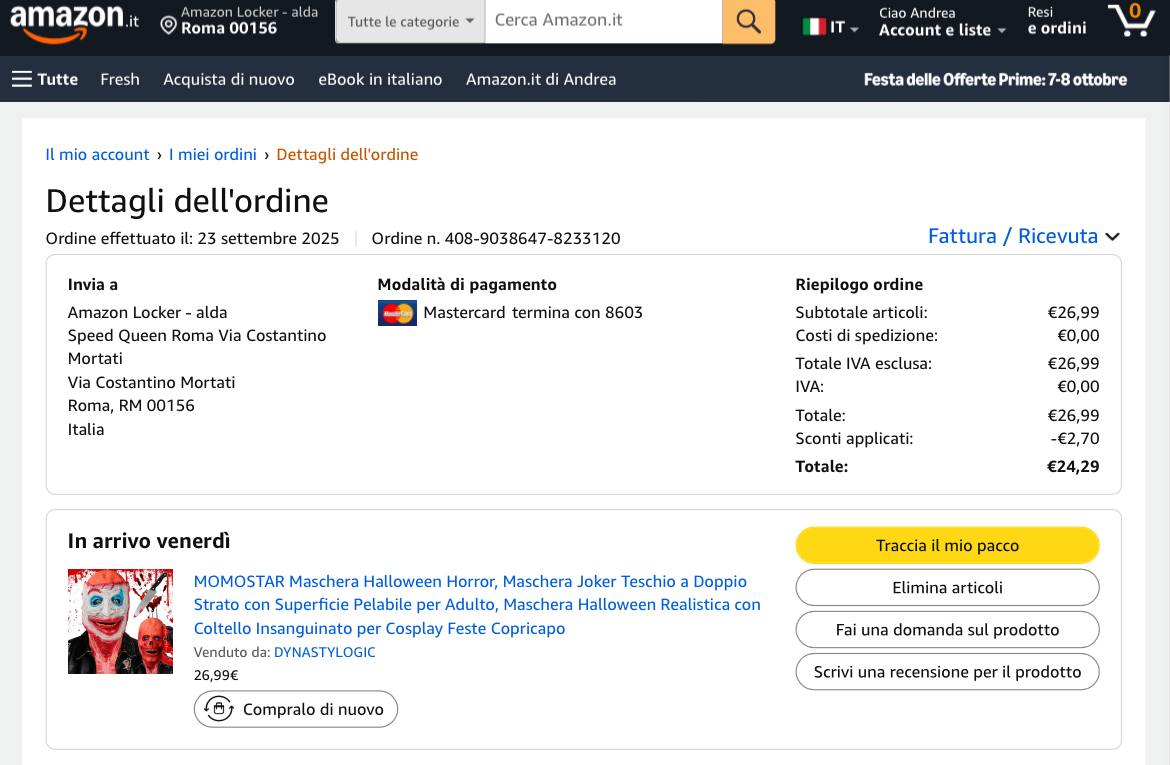The image size is (1170, 765).
Task: Click Fai una domanda sul prodotto
Action: pyautogui.click(x=947, y=630)
